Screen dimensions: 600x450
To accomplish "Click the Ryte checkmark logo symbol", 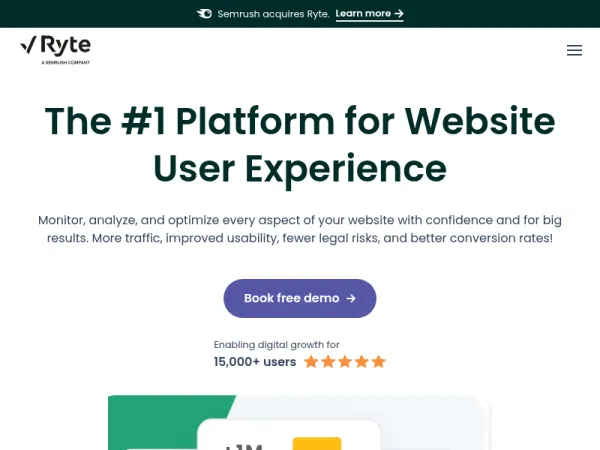I will 28,45.
